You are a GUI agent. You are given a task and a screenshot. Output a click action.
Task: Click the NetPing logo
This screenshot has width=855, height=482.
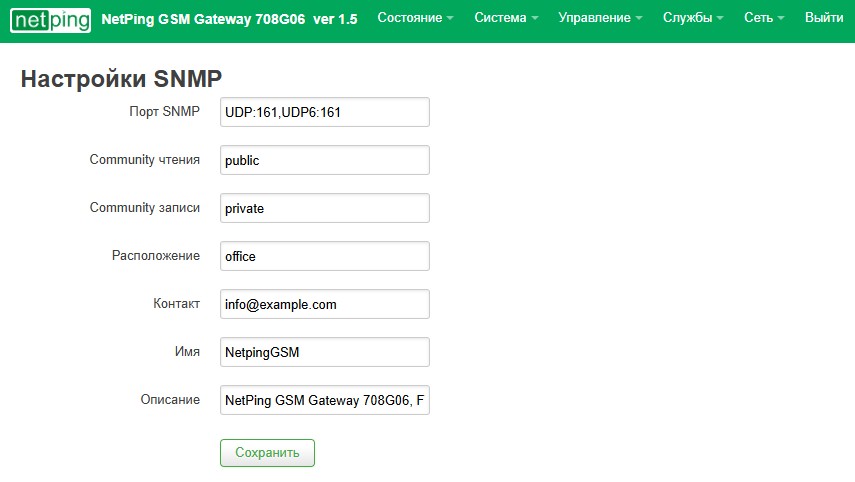51,18
